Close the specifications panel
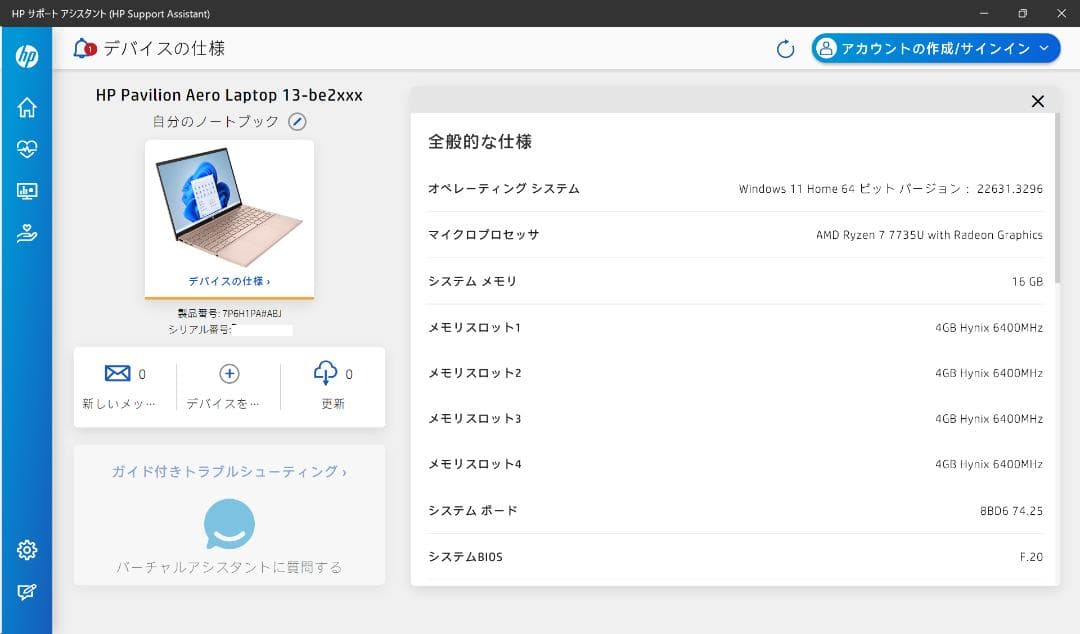 coord(1037,101)
